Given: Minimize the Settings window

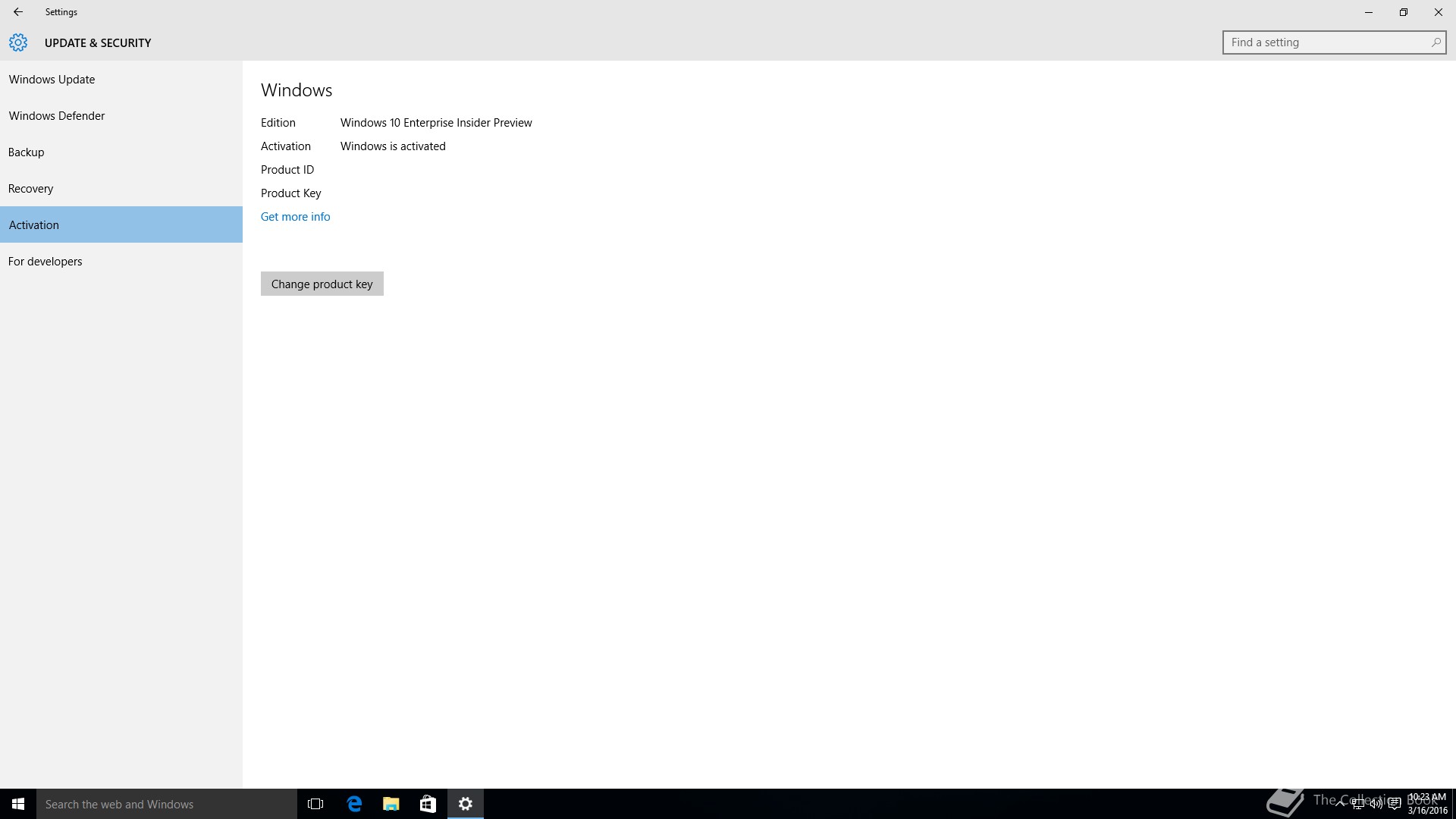Looking at the screenshot, I should pos(1369,12).
